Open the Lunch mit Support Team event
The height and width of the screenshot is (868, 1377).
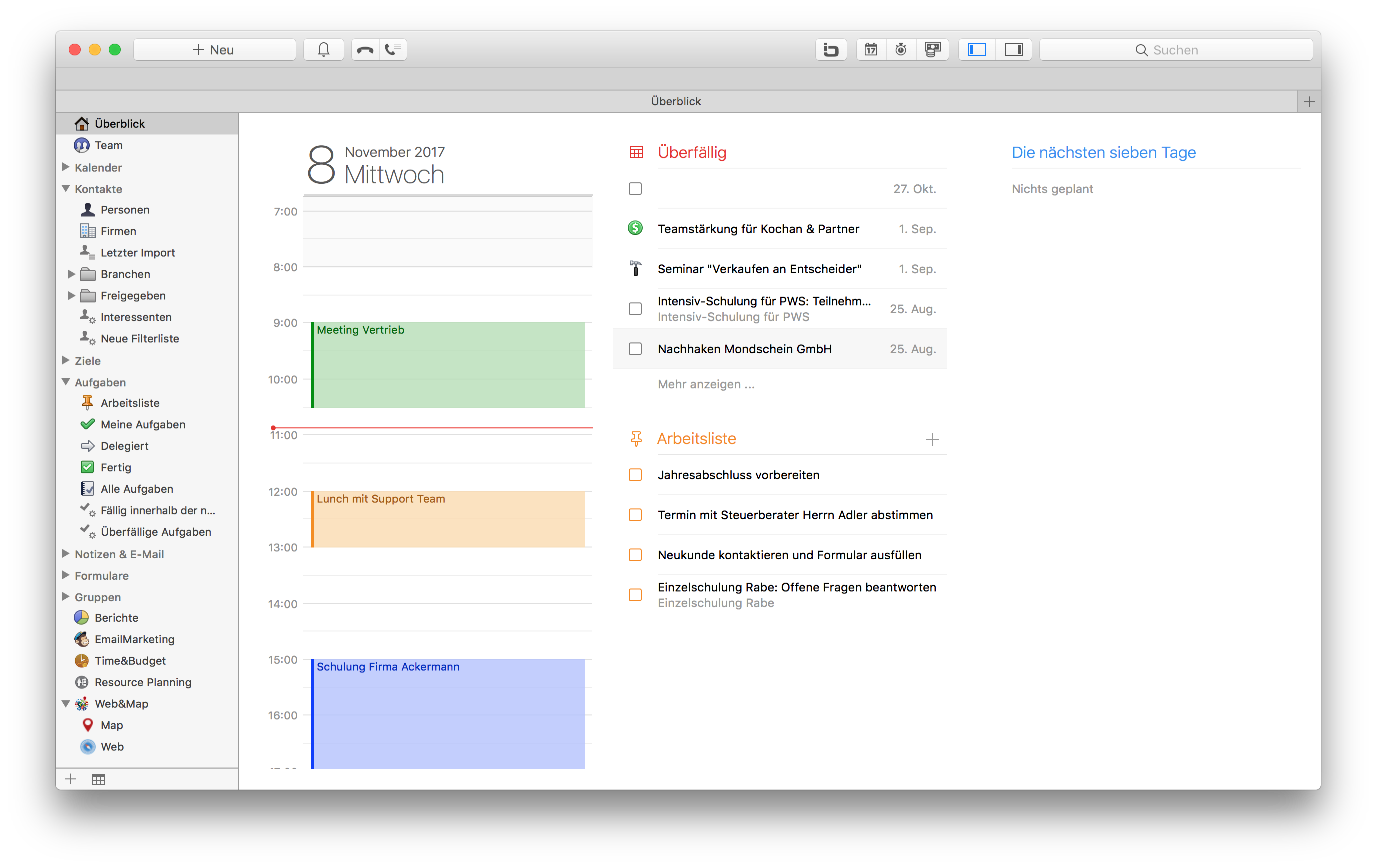(x=448, y=519)
